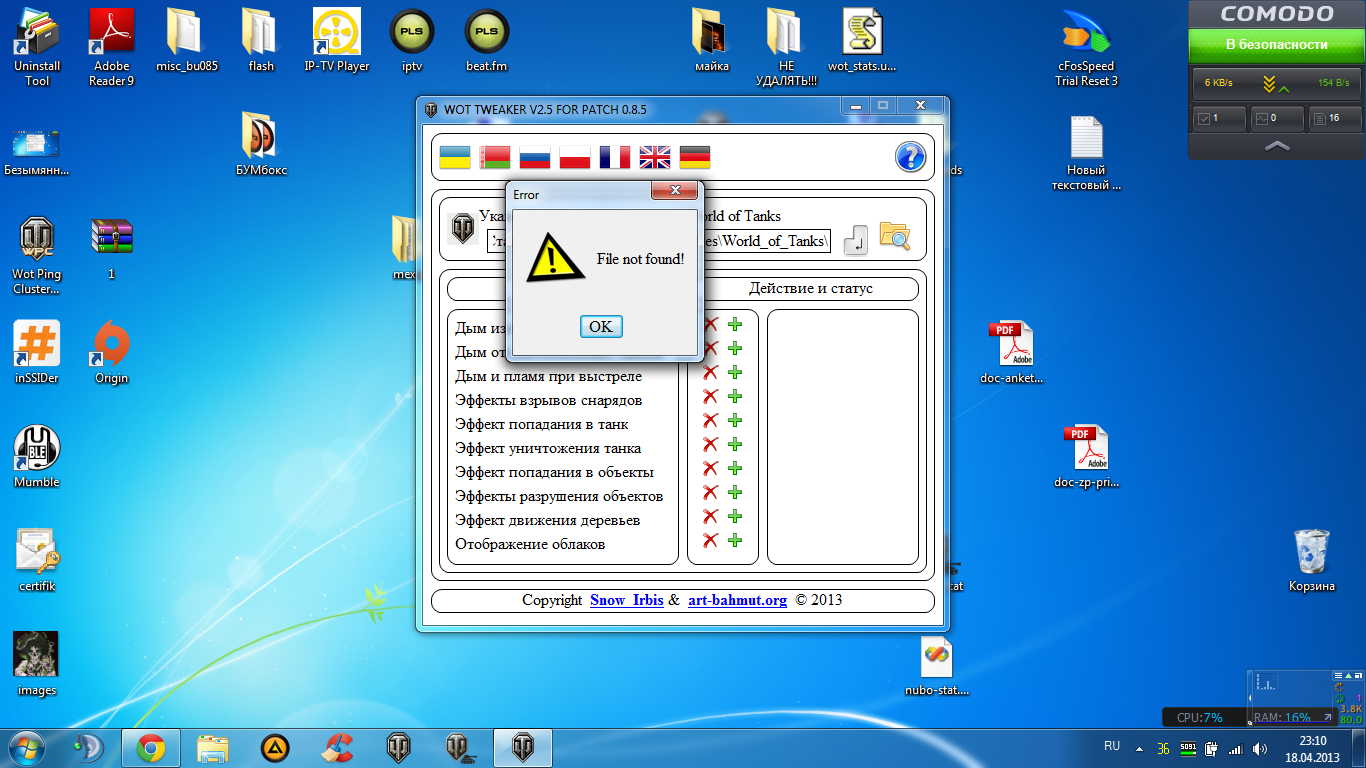Disable Эффекты взрывов снарядов with red X

pyautogui.click(x=711, y=396)
